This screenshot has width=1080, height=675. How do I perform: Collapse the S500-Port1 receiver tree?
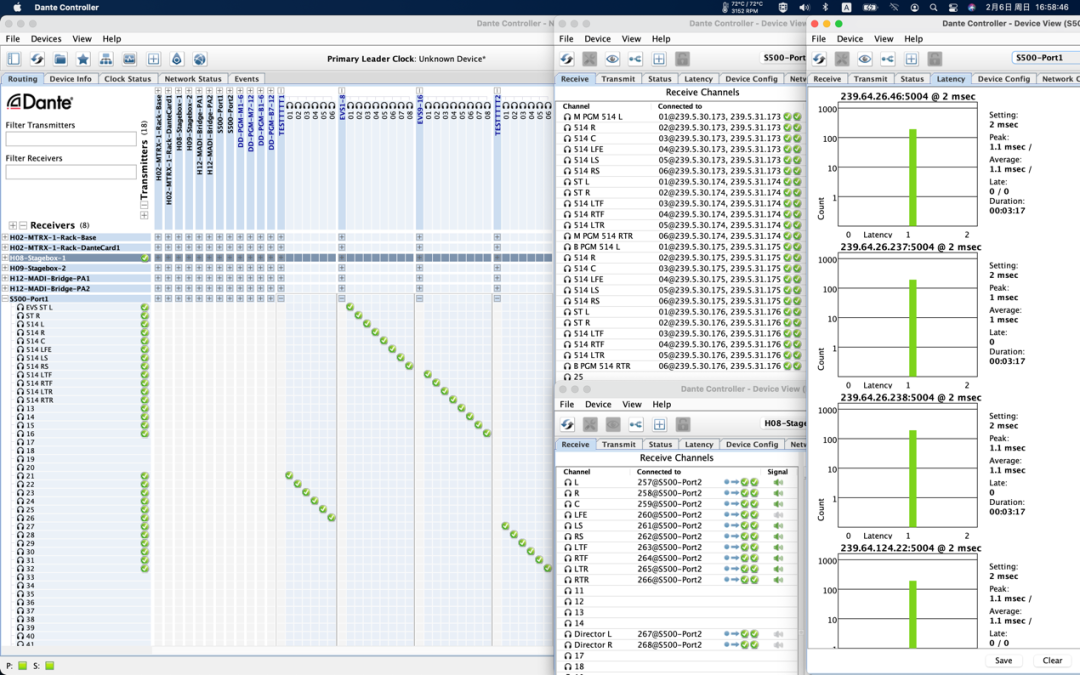coord(6,299)
